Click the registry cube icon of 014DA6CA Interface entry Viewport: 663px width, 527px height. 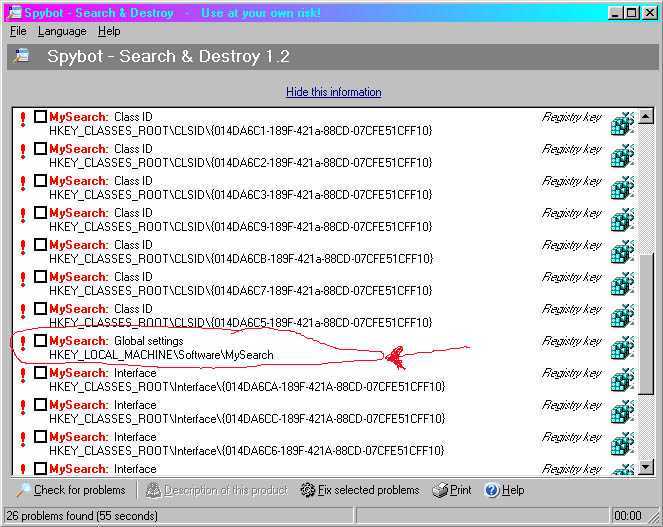click(622, 380)
